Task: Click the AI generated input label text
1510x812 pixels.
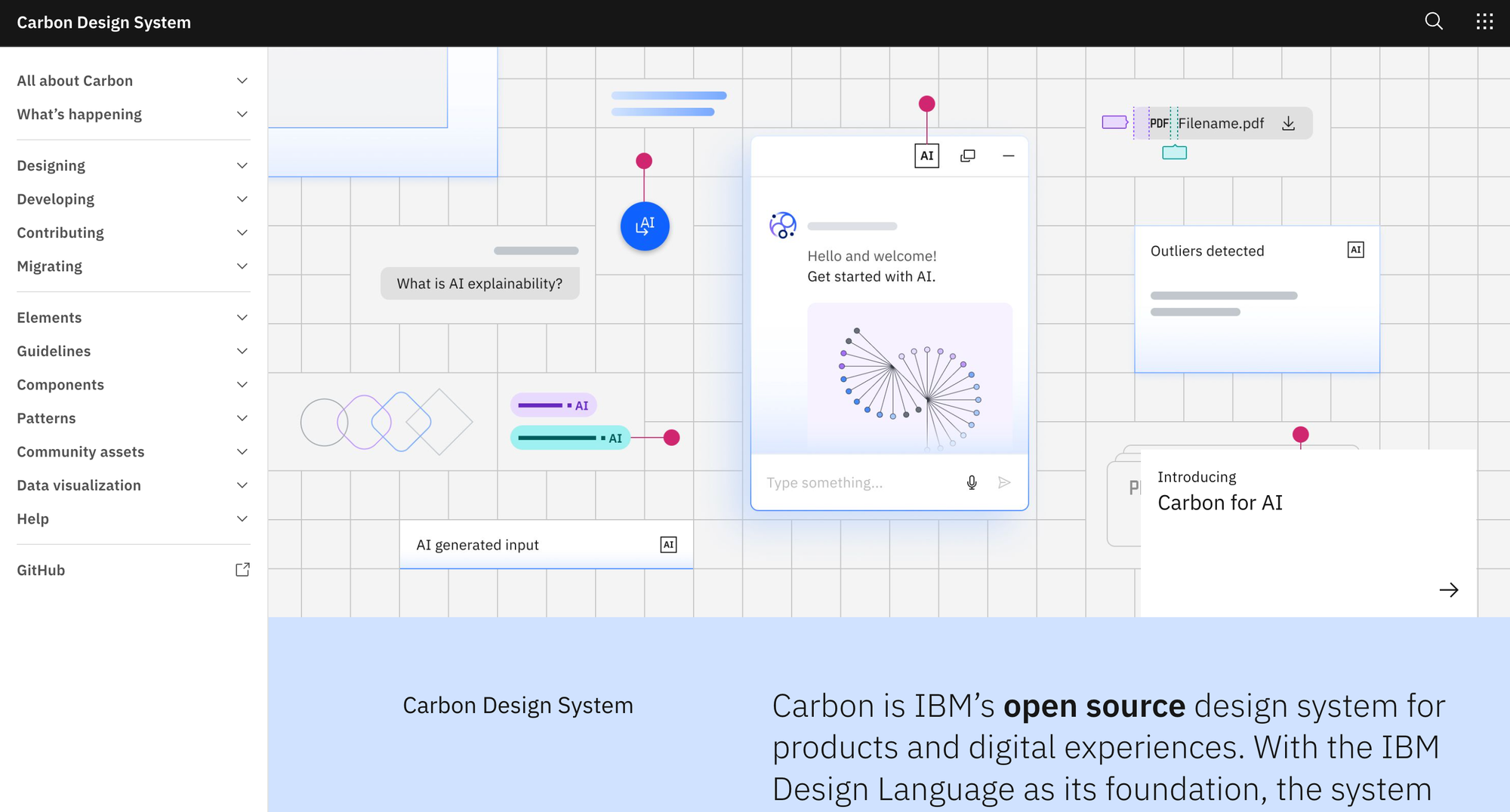Action: [477, 545]
